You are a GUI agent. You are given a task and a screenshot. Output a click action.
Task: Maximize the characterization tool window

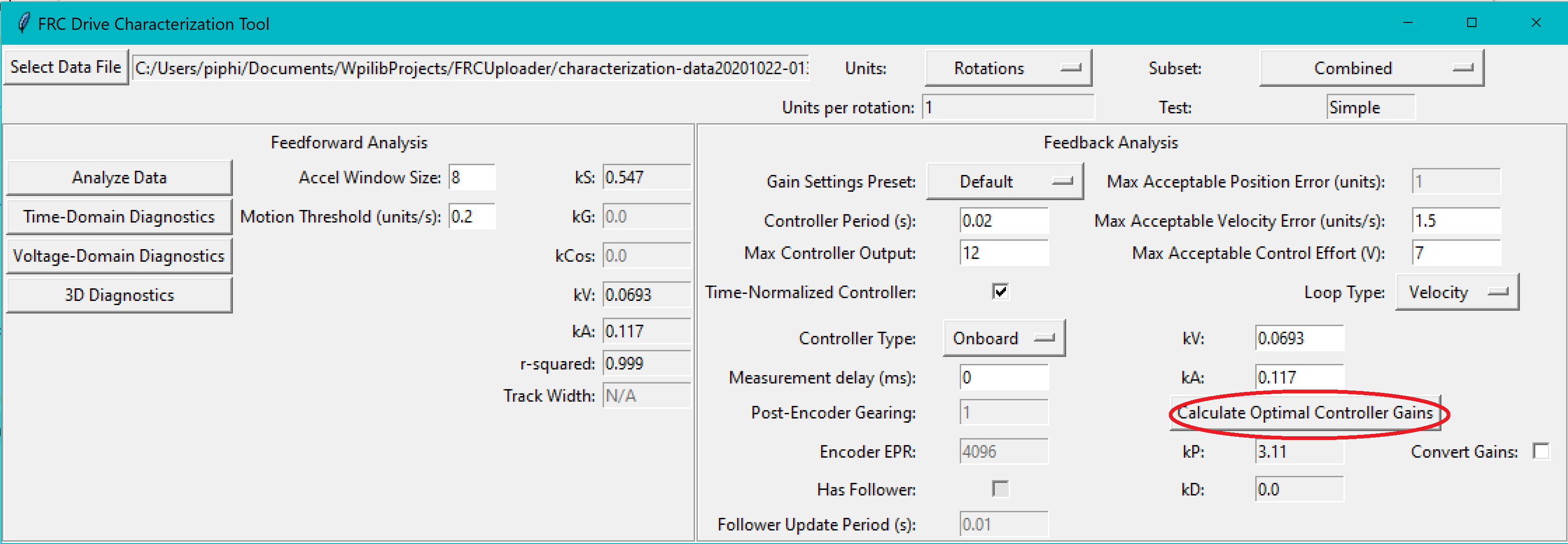[1472, 23]
